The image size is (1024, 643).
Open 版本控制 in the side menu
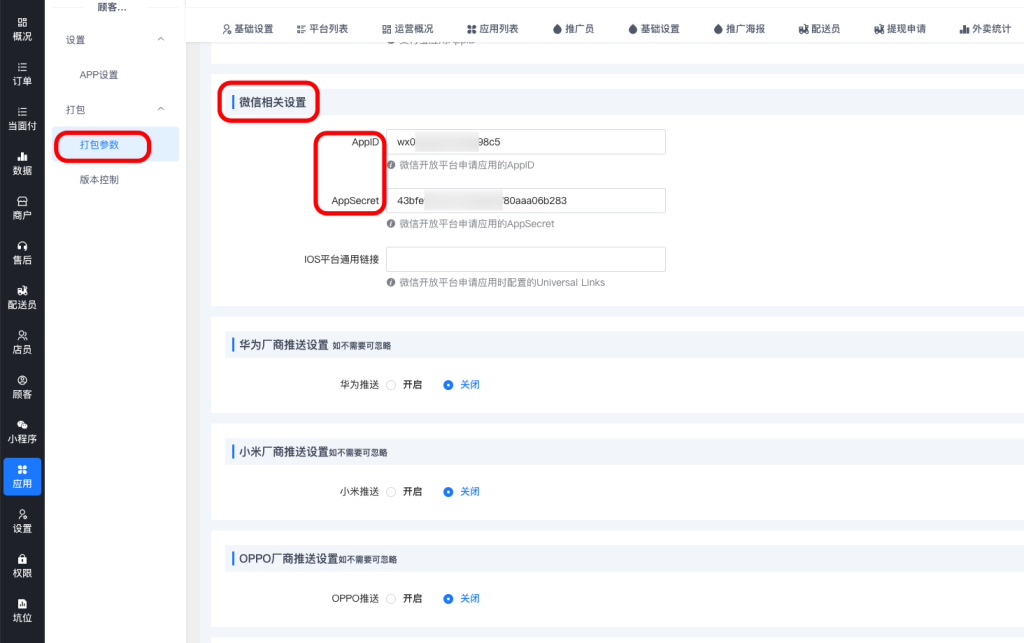[99, 180]
